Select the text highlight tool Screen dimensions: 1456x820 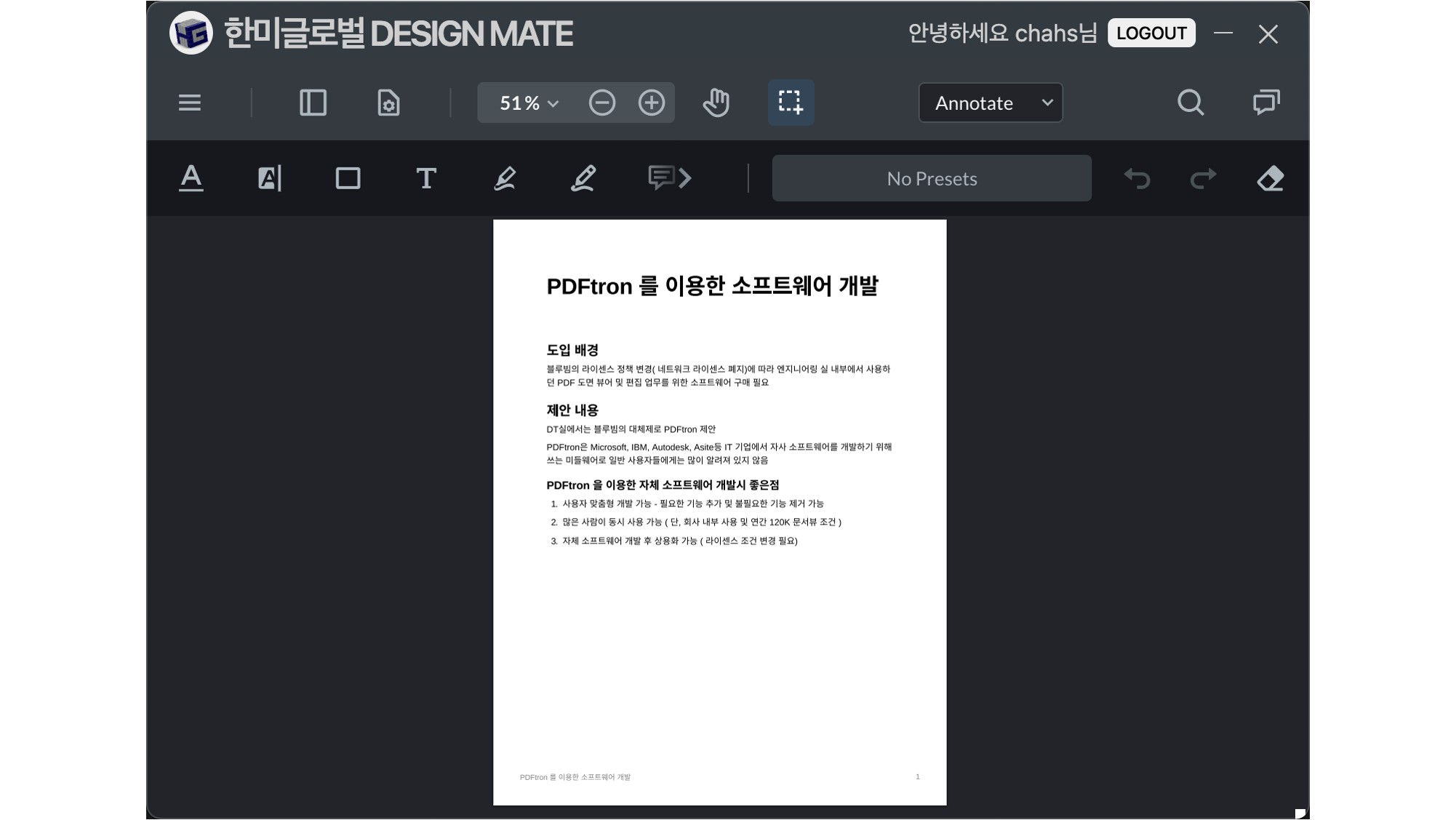(x=270, y=178)
